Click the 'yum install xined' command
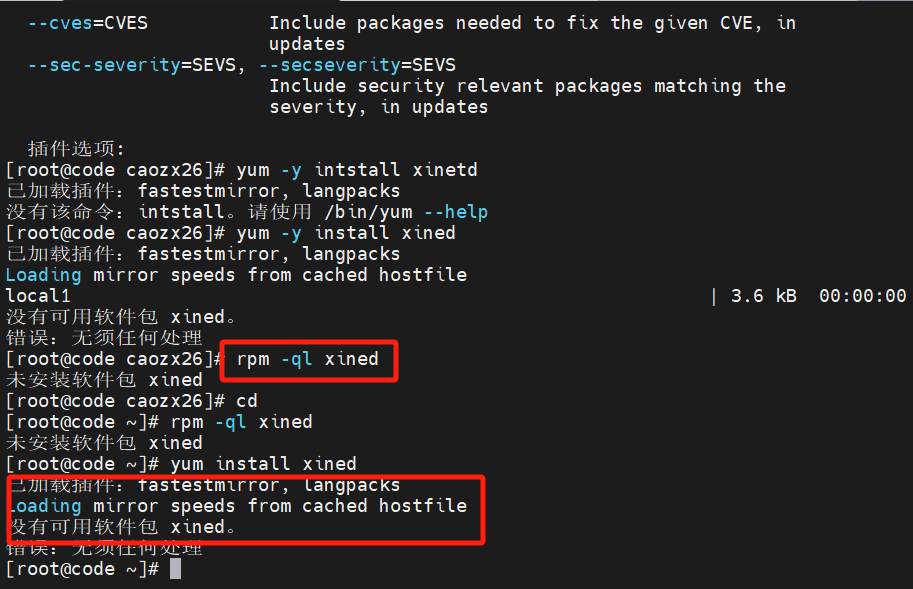Viewport: 913px width, 589px height. click(x=263, y=464)
